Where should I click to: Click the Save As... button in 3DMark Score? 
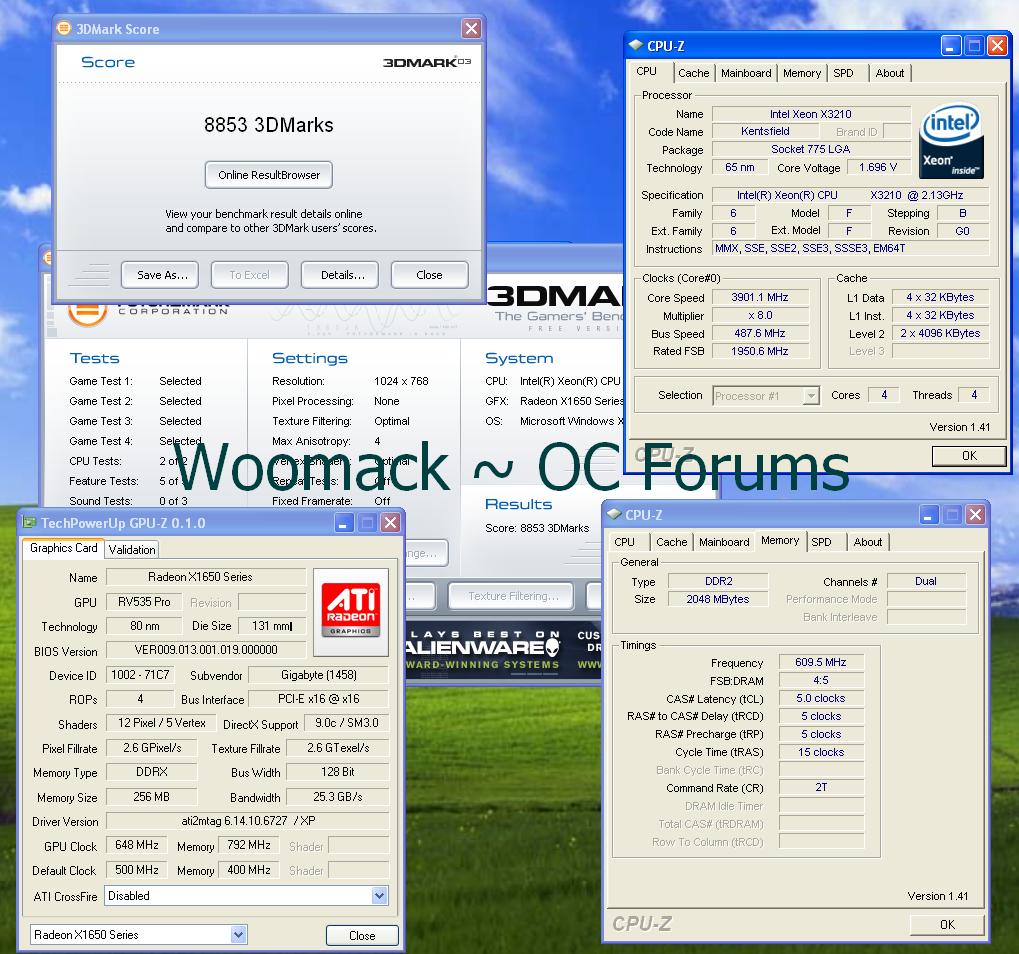[x=160, y=275]
